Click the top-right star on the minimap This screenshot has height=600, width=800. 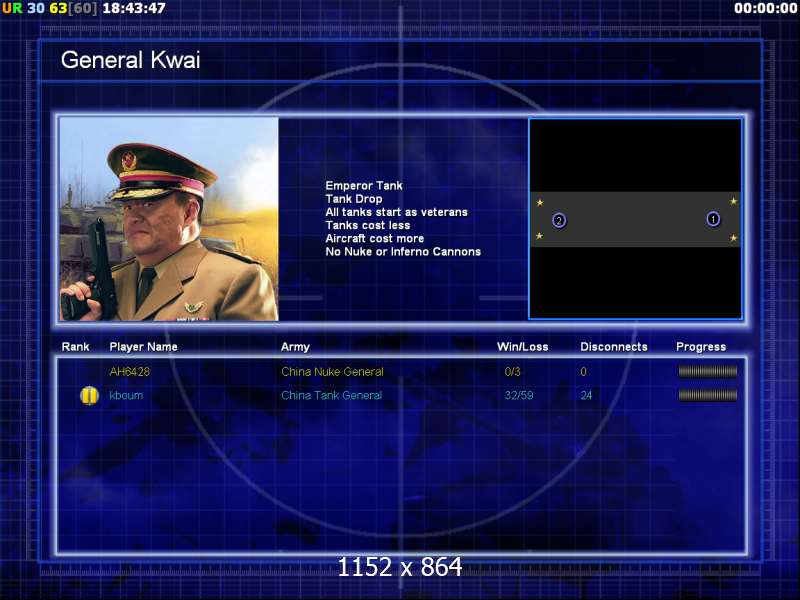pyautogui.click(x=733, y=201)
